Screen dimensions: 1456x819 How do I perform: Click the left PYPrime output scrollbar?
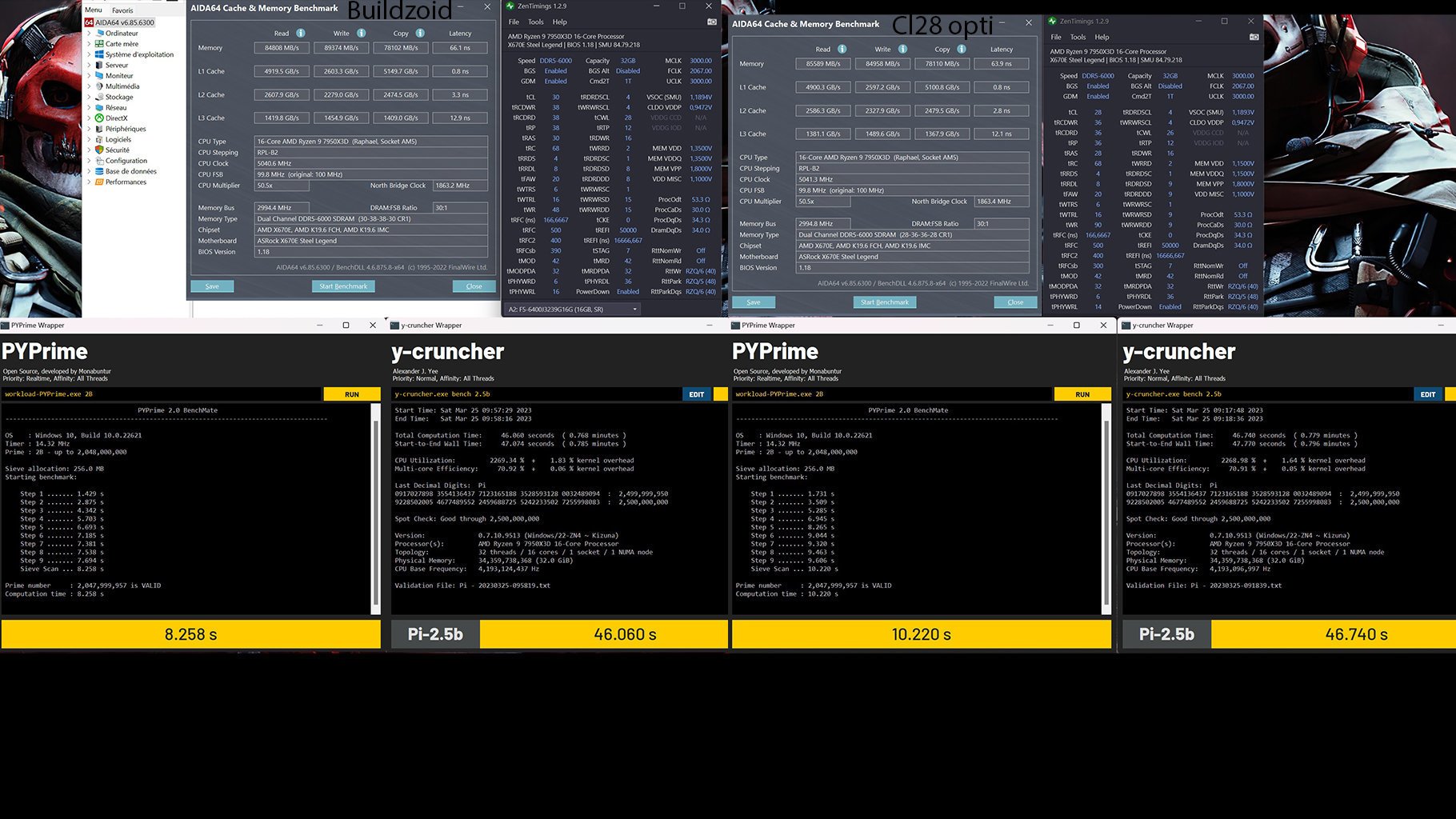(376, 509)
